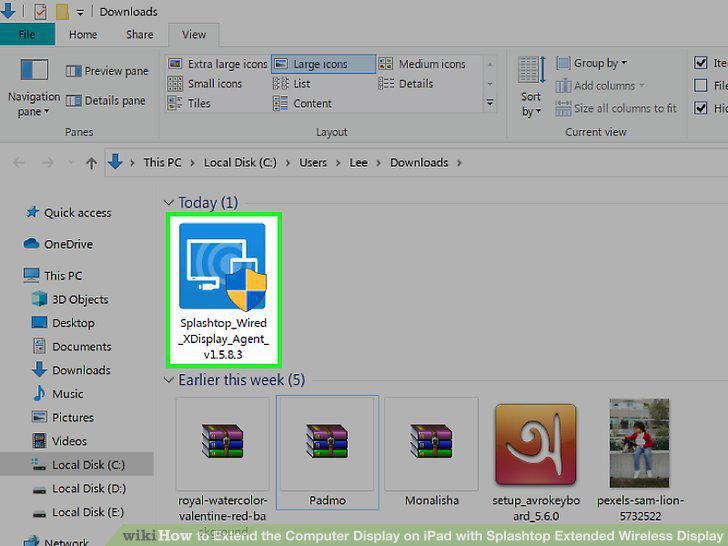
Task: Open the Sort by button
Action: [530, 87]
